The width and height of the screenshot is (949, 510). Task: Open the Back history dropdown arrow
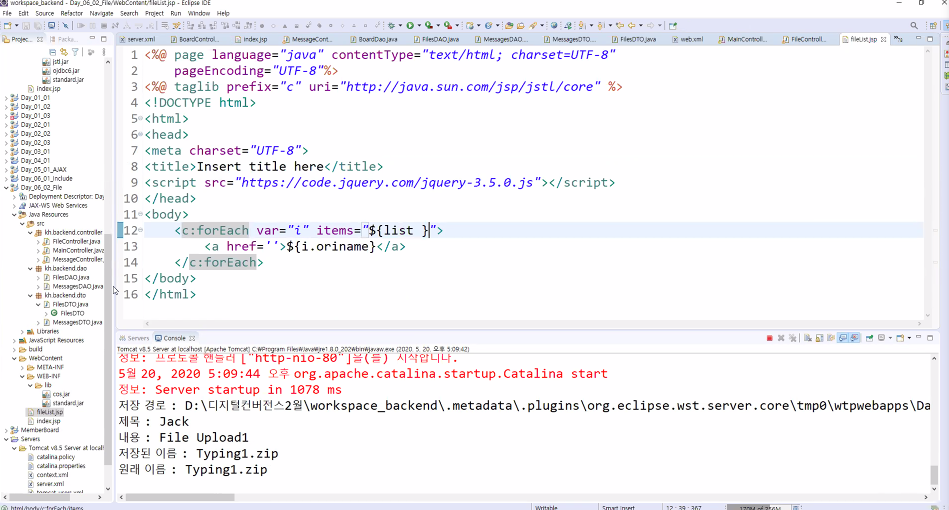[640, 25]
